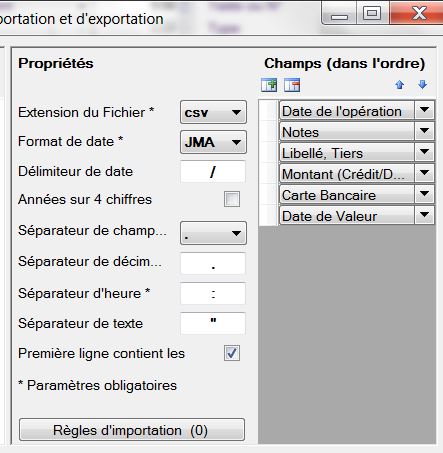The image size is (443, 453).
Task: Open the Date de l'opération field dropdown
Action: coord(424,110)
